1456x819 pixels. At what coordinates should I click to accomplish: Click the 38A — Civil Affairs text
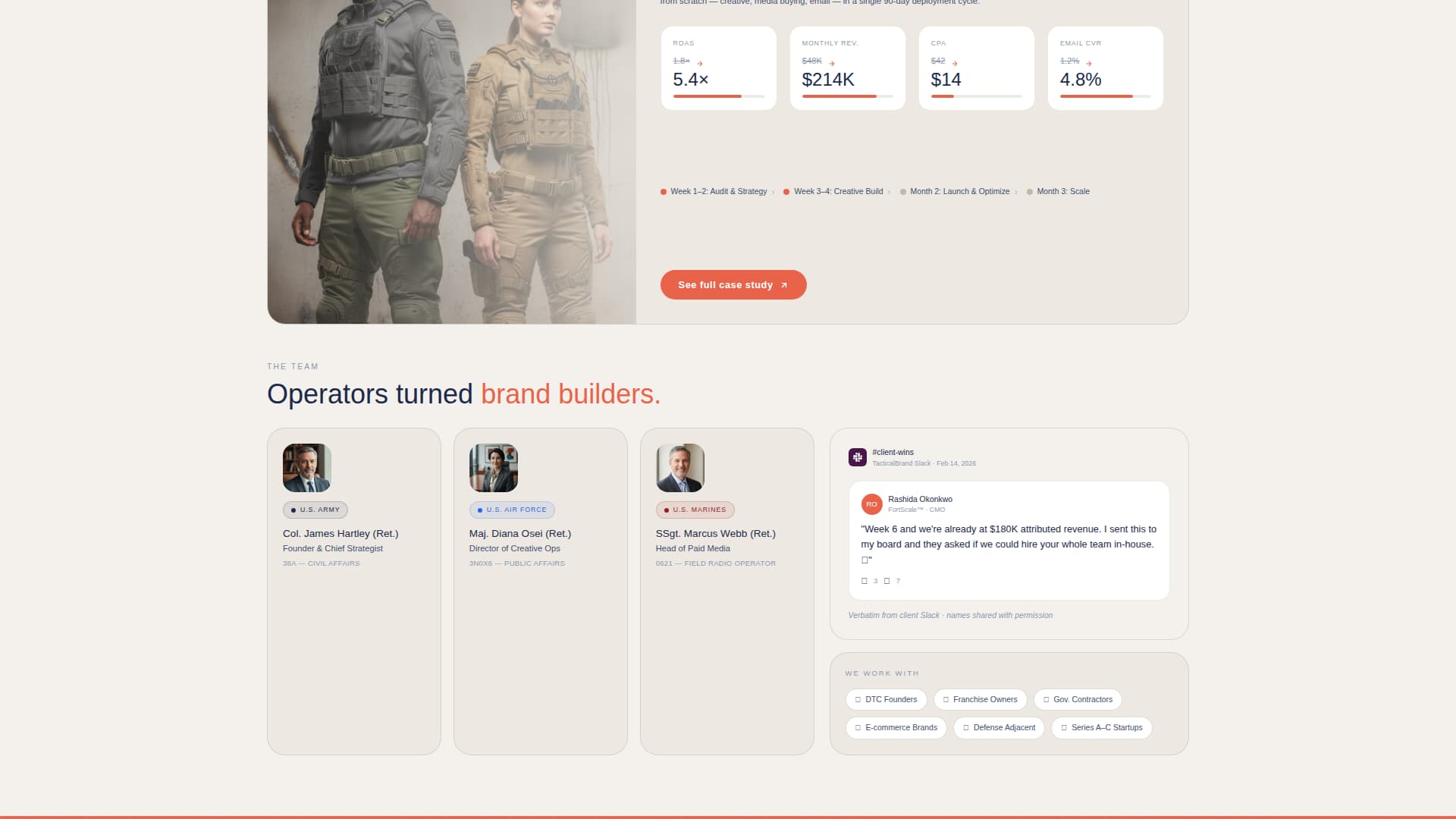pos(322,563)
